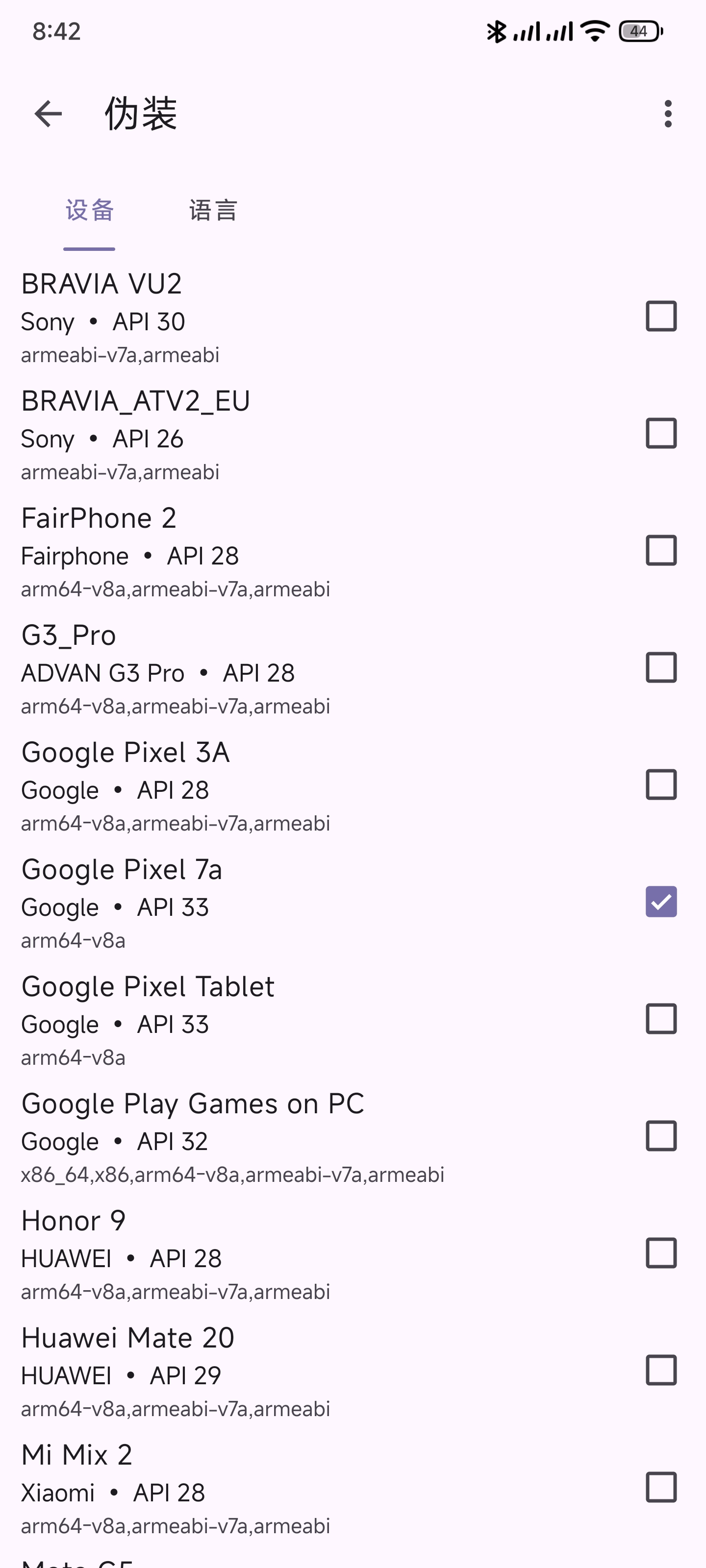Tap the 8:42 status bar clock

click(x=57, y=31)
